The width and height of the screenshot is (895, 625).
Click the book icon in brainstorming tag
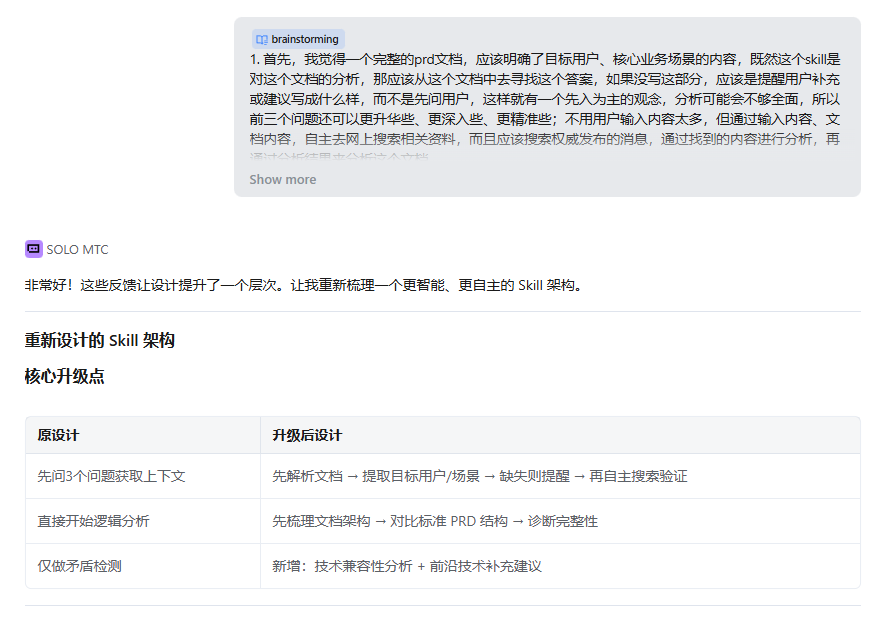click(x=262, y=39)
